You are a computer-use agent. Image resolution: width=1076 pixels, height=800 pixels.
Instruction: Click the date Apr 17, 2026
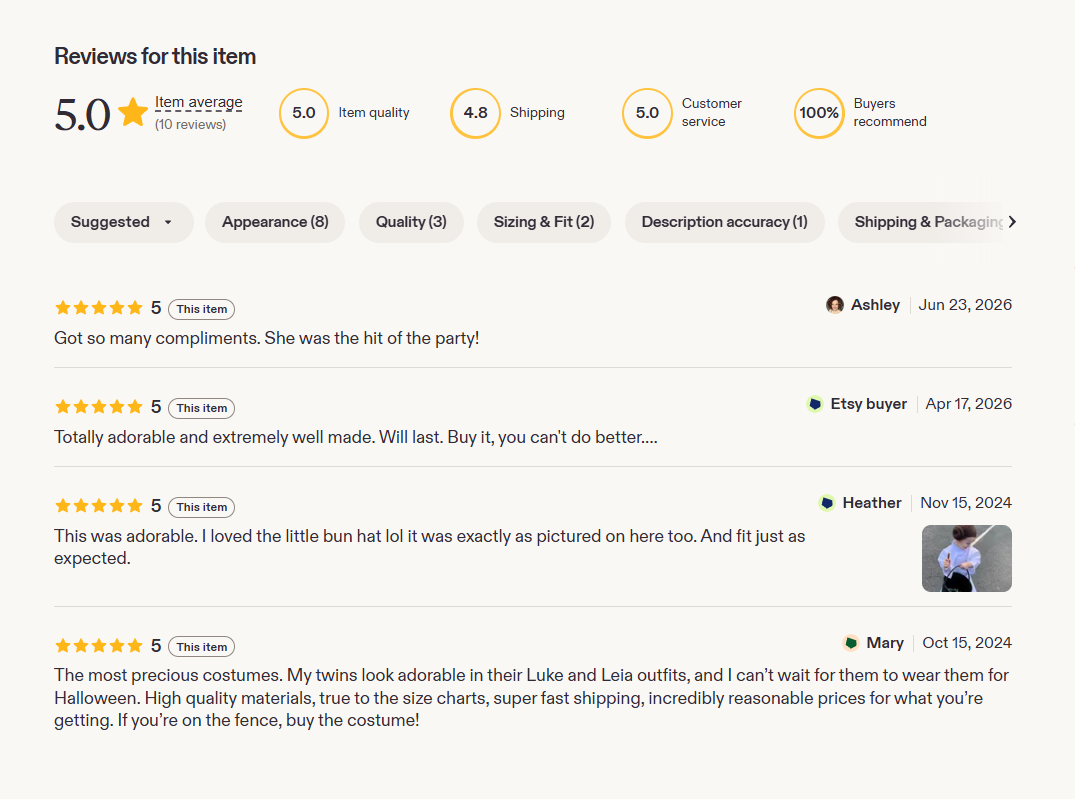pyautogui.click(x=968, y=404)
